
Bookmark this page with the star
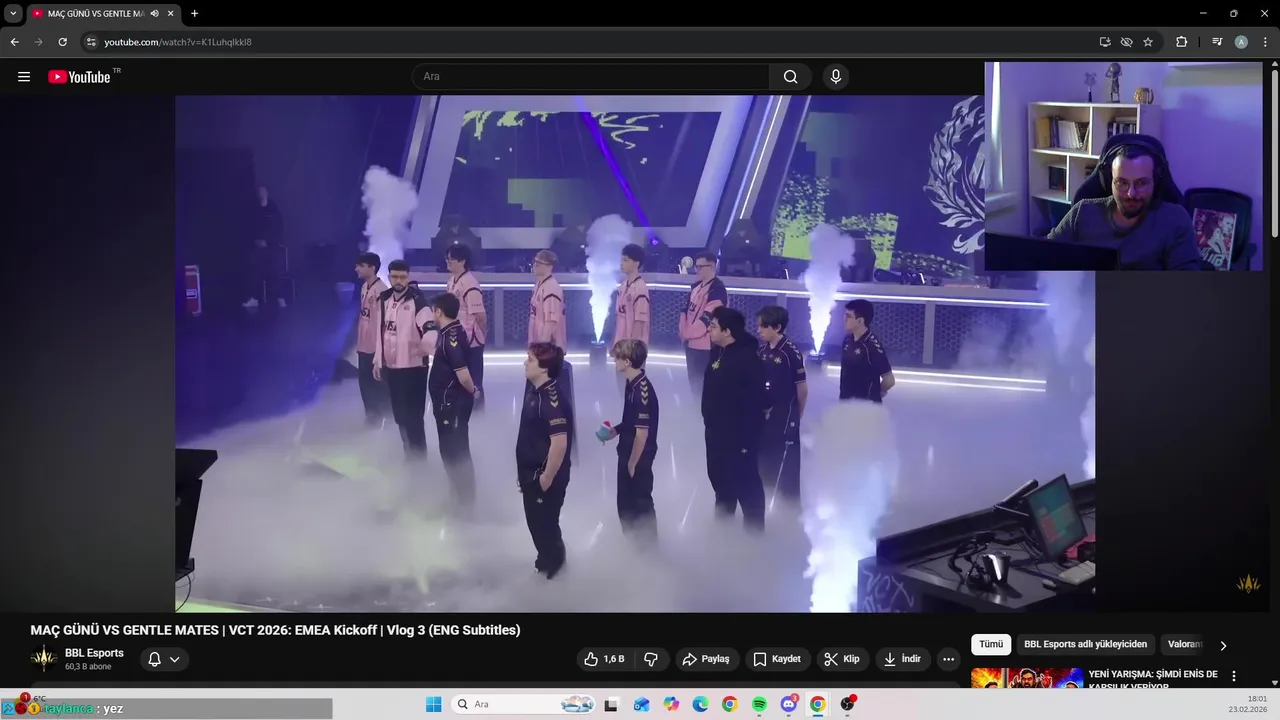1148,42
